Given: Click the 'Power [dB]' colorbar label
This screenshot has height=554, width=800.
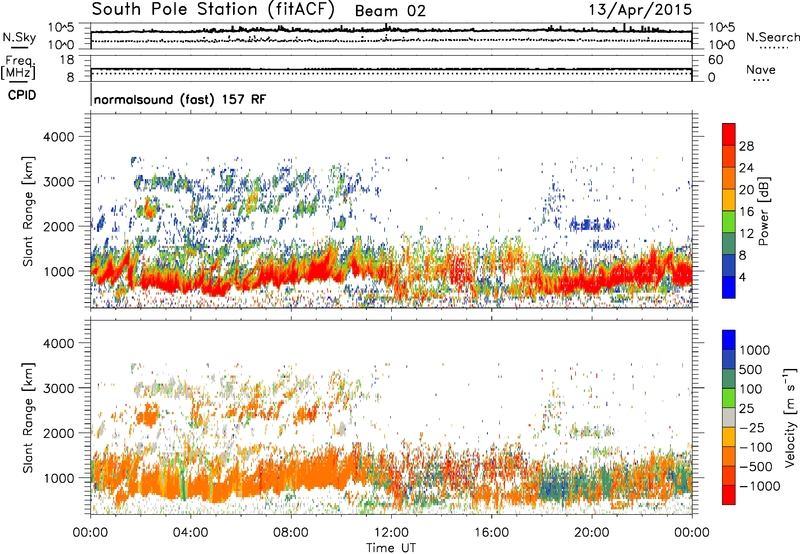Looking at the screenshot, I should (x=764, y=211).
